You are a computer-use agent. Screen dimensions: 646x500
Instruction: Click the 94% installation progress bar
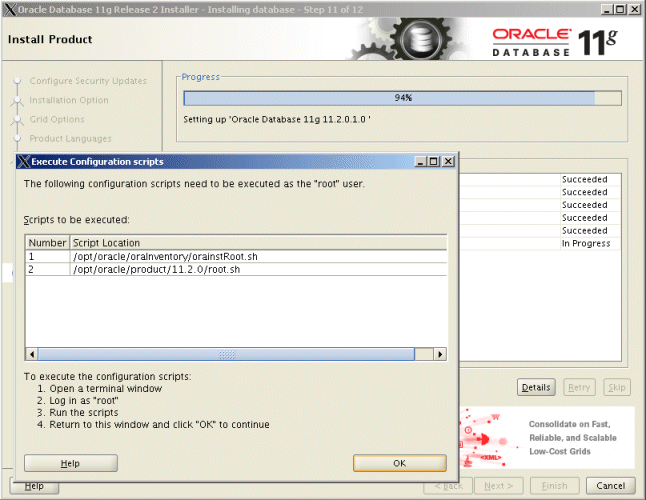click(x=403, y=98)
